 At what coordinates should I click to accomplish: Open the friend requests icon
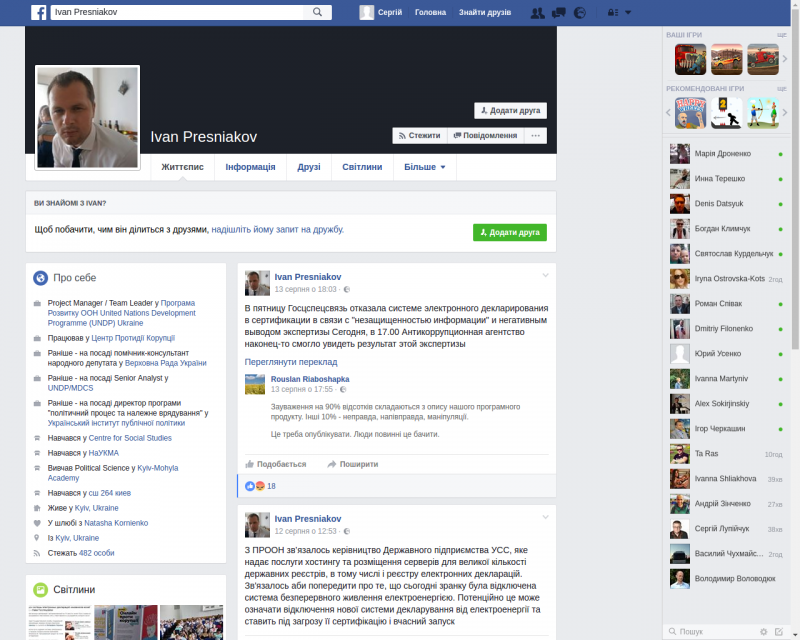coord(538,12)
